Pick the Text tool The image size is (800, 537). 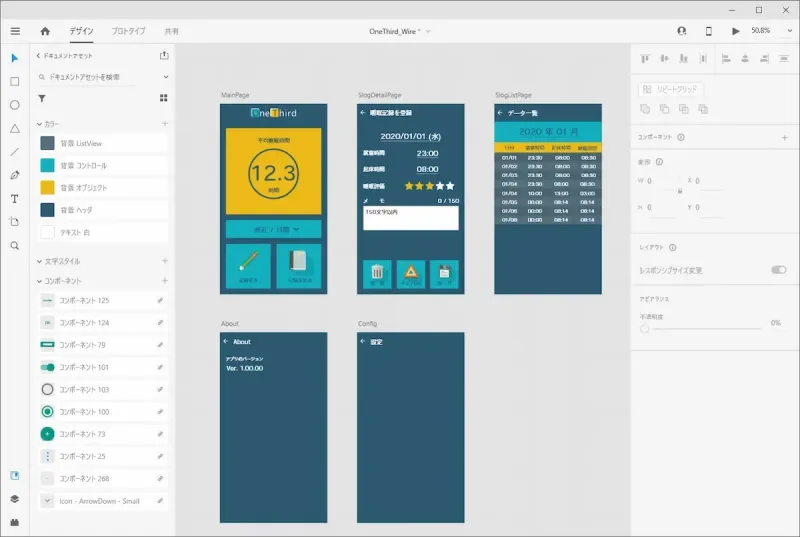pos(15,199)
